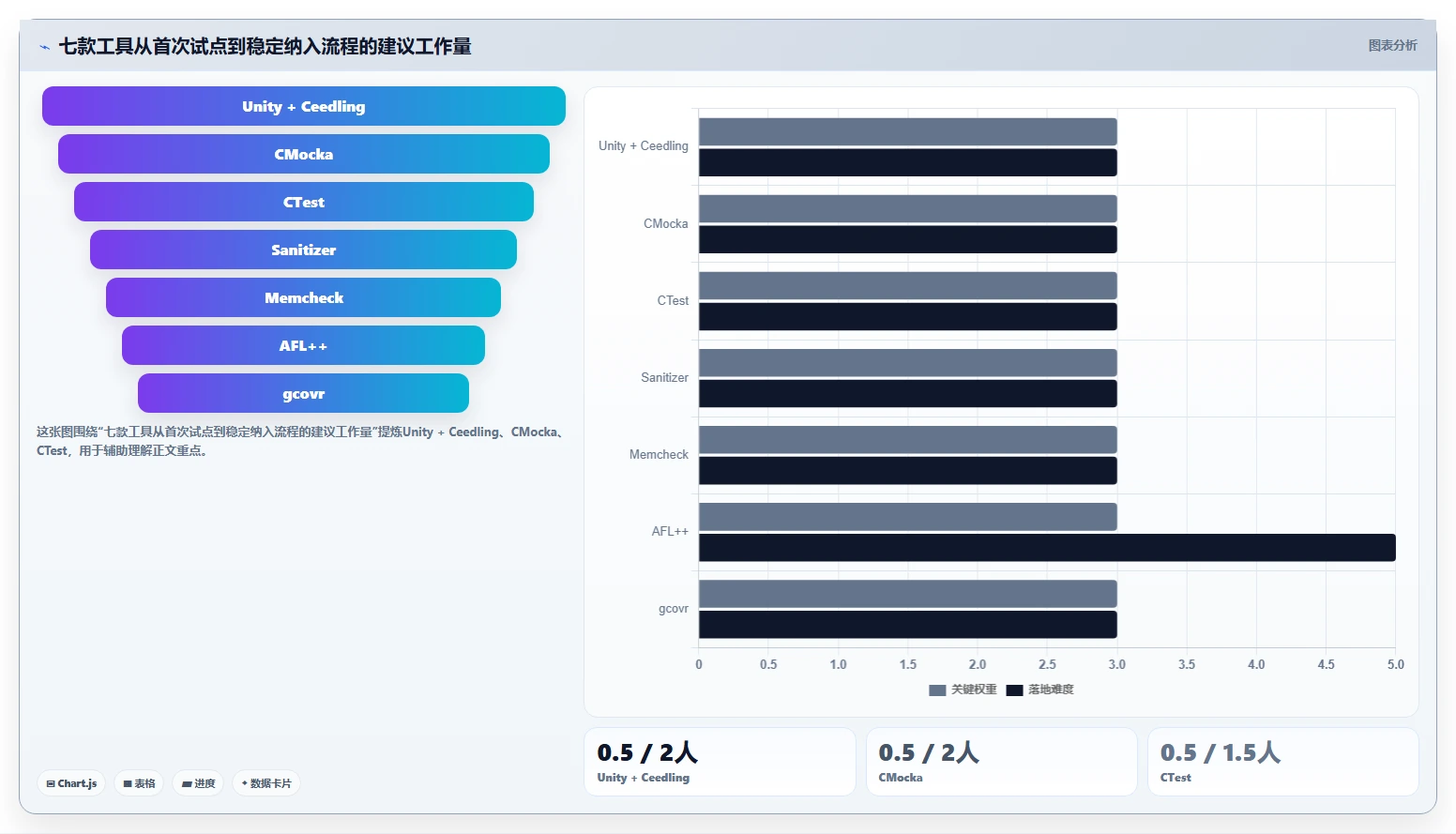Screen dimensions: 1456x834
Task: Click the 进度 tag chip
Action: pyautogui.click(x=199, y=783)
